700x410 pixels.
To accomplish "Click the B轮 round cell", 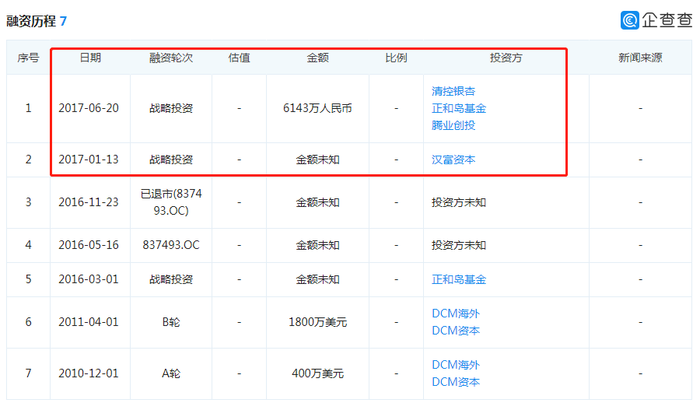I will (171, 322).
